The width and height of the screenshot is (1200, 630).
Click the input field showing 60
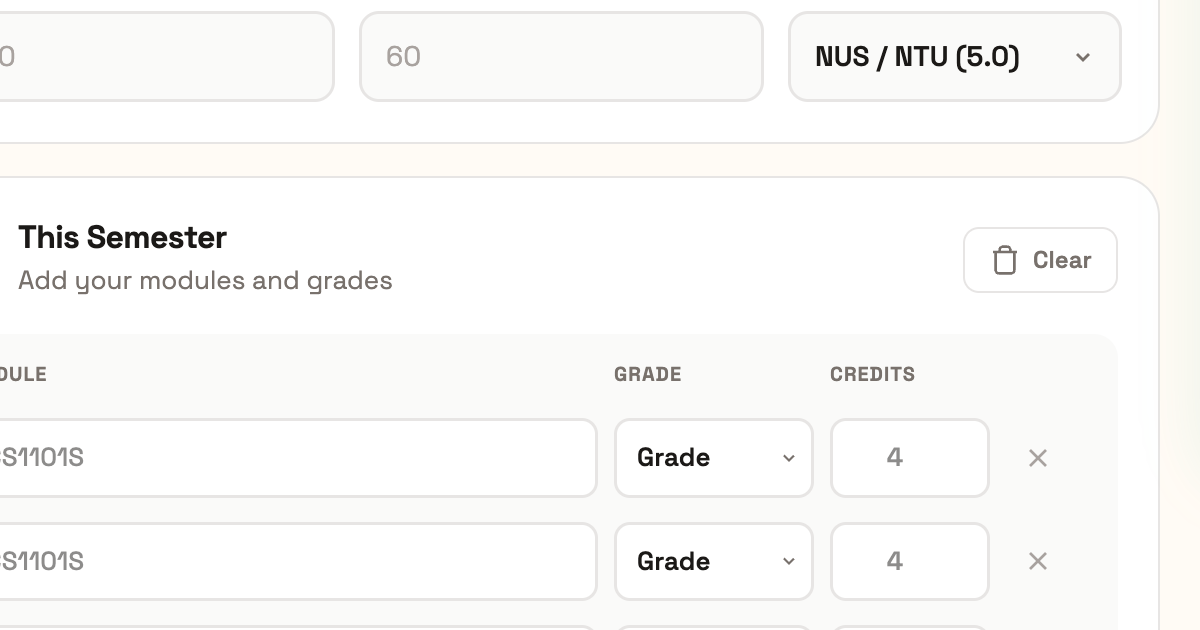tap(561, 56)
